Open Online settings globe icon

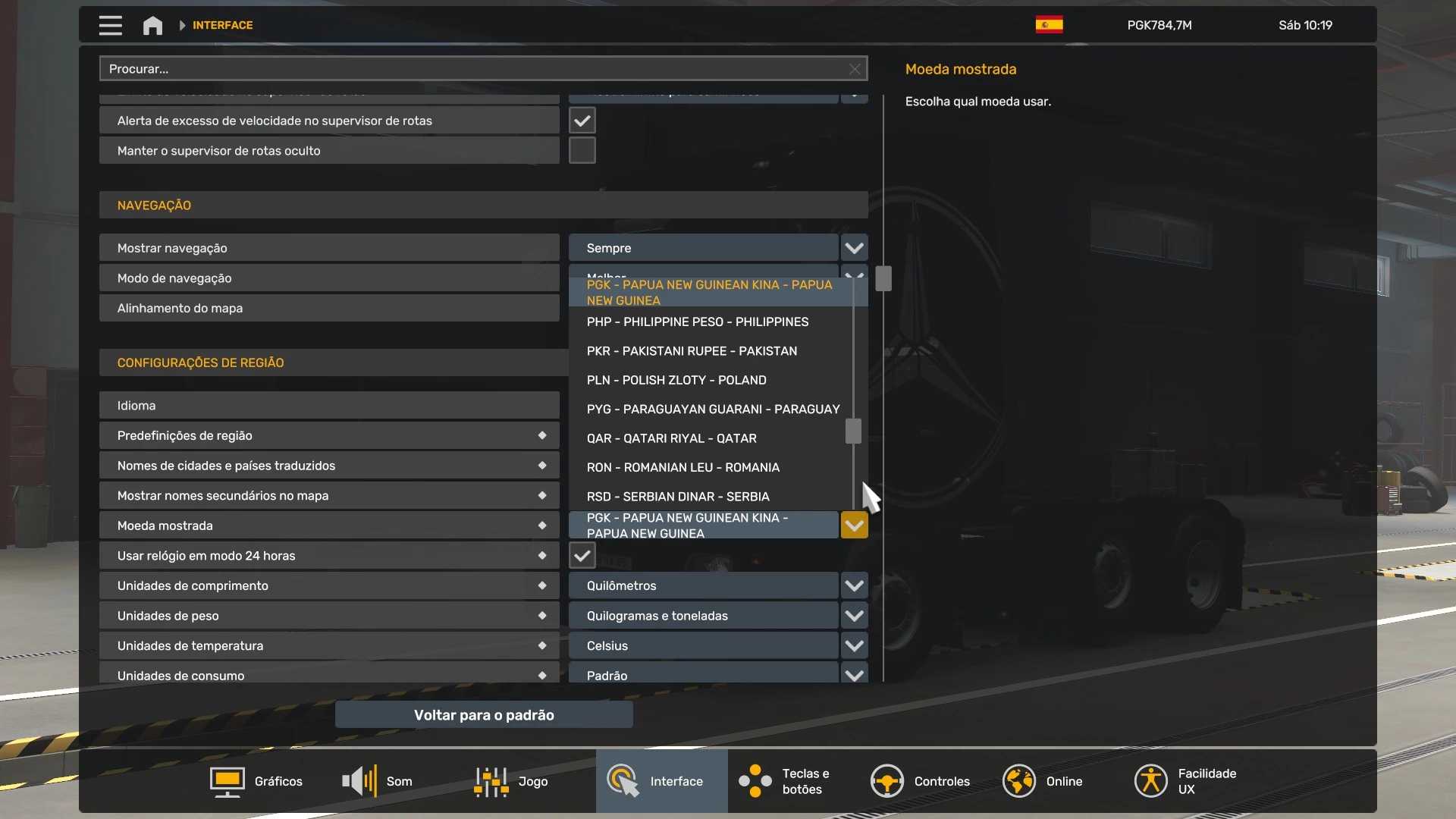(1018, 781)
